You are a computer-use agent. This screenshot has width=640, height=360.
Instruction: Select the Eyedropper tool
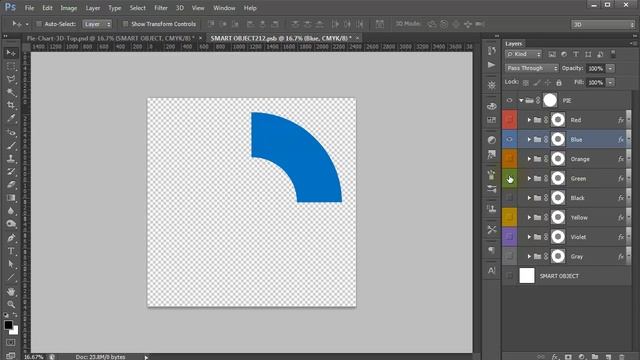point(11,118)
